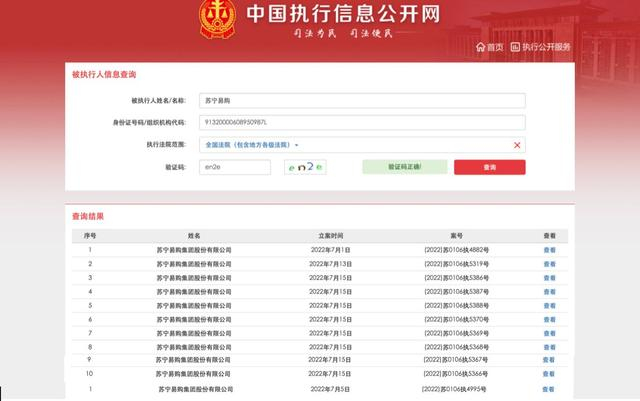View details for case 执5370号
640x401 pixels.
pos(549,319)
